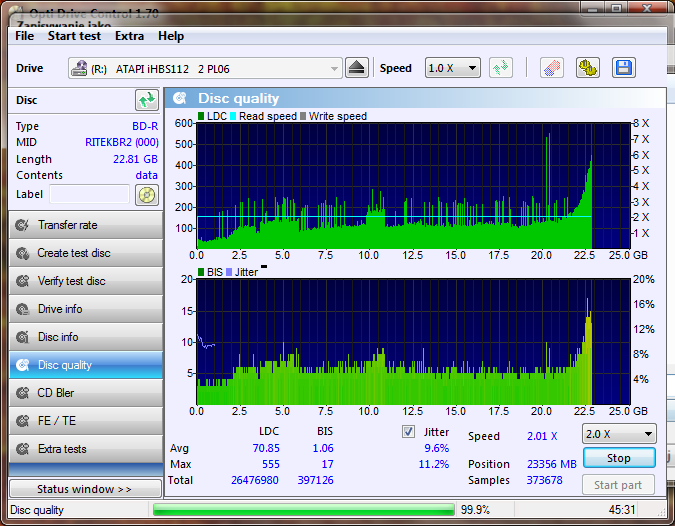Viewport: 675px width, 526px height.
Task: Open the 2.0 X test speed dropdown
Action: pyautogui.click(x=619, y=434)
